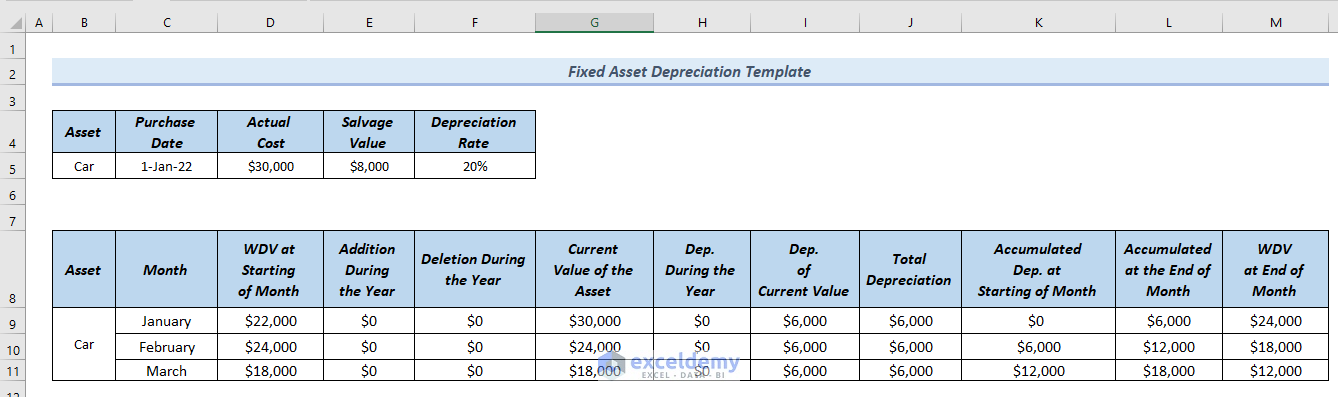Click February's $12,000 accumulated end cell
This screenshot has height=397, width=1338.
pyautogui.click(x=1168, y=347)
